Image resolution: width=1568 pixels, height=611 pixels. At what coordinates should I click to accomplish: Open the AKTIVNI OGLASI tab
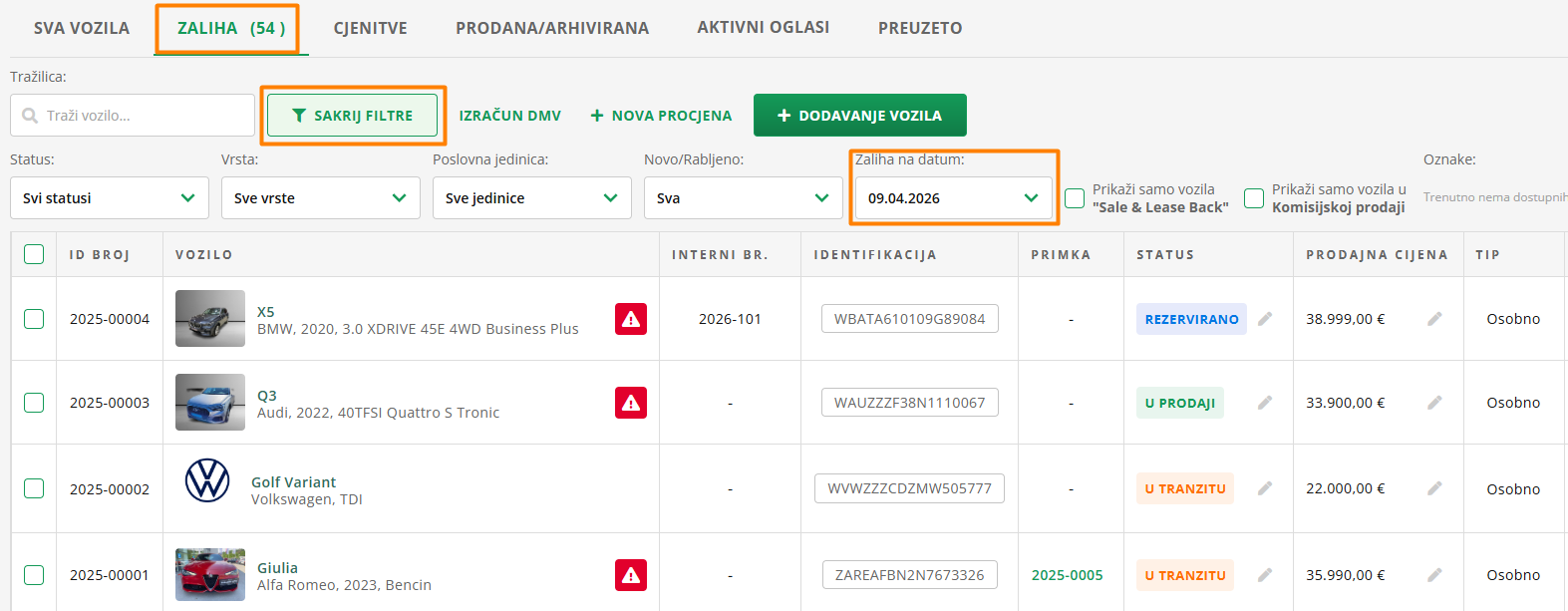pyautogui.click(x=763, y=28)
